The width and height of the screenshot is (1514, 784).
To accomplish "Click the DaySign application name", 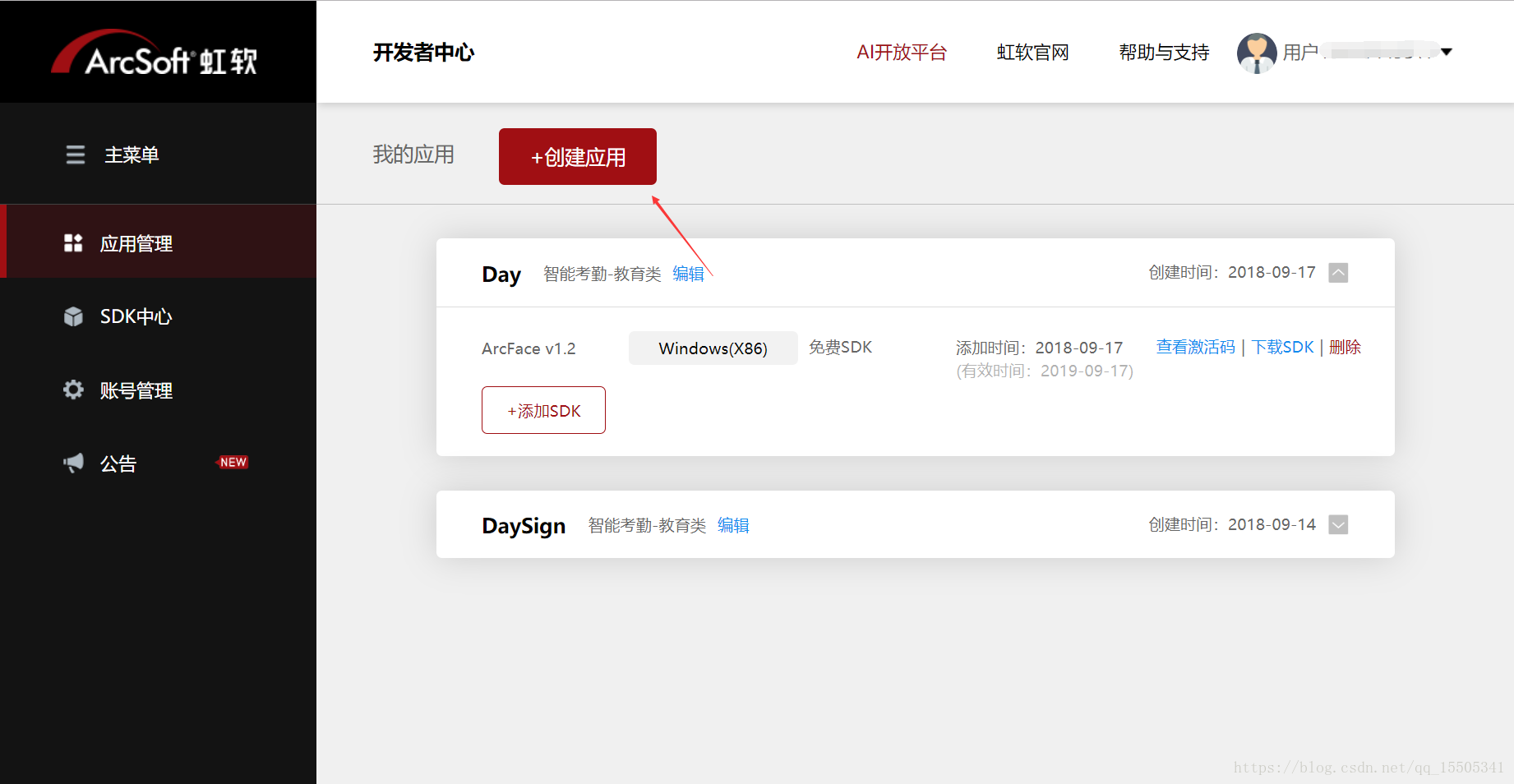I will tap(524, 526).
